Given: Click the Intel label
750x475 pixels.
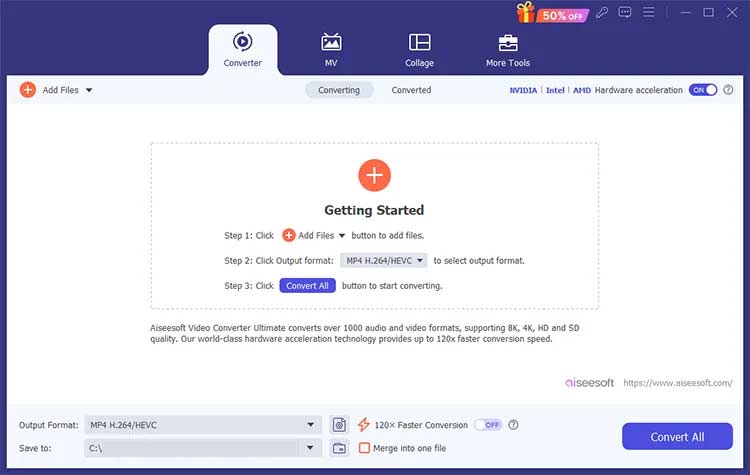Looking at the screenshot, I should (555, 90).
